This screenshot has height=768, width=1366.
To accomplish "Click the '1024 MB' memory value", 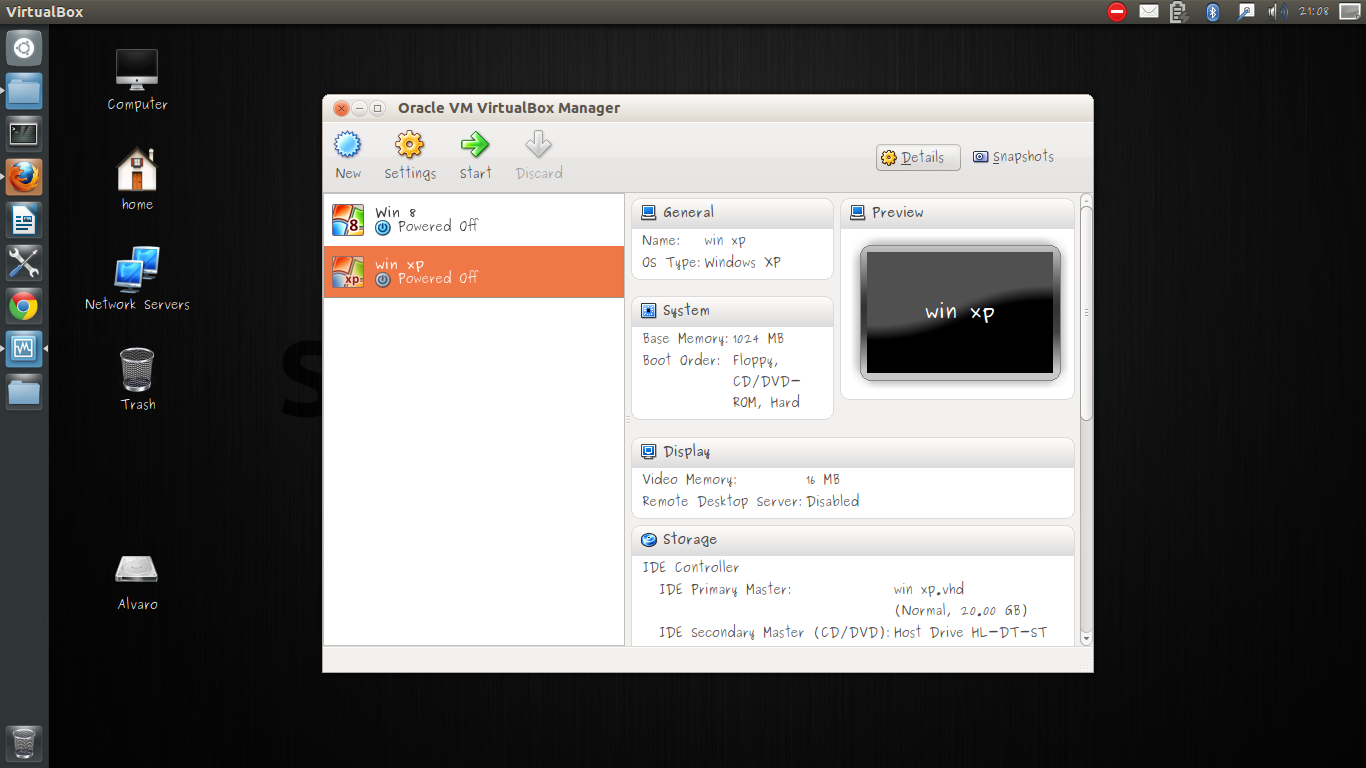I will (x=758, y=339).
